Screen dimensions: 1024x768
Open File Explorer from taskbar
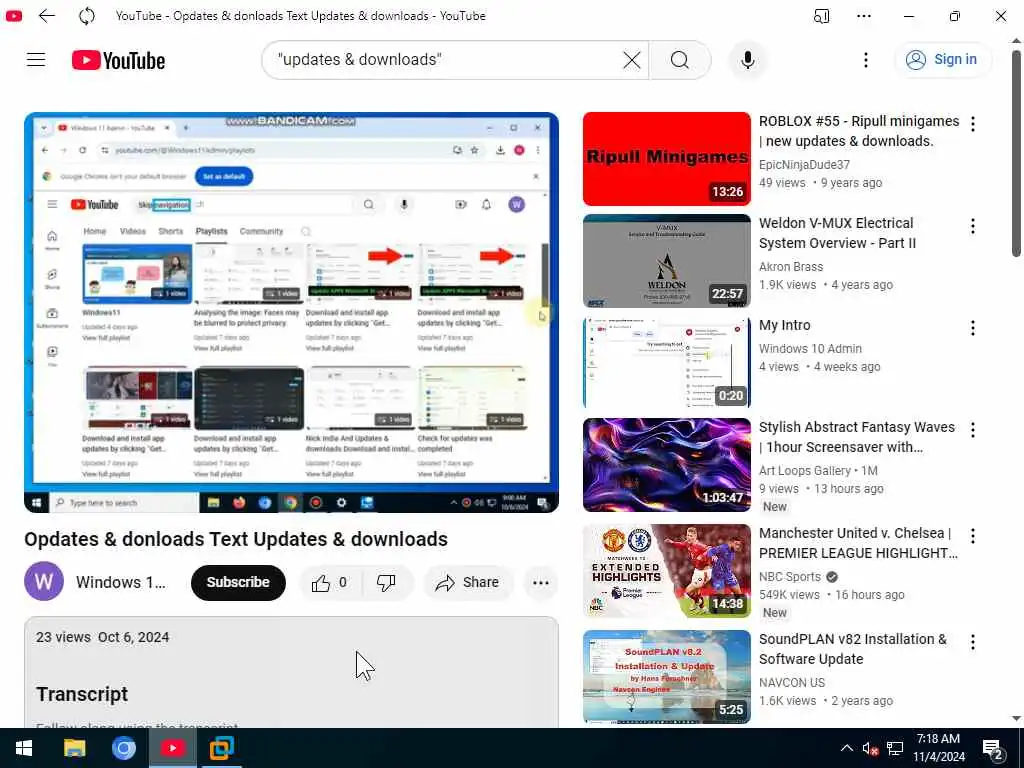click(74, 748)
